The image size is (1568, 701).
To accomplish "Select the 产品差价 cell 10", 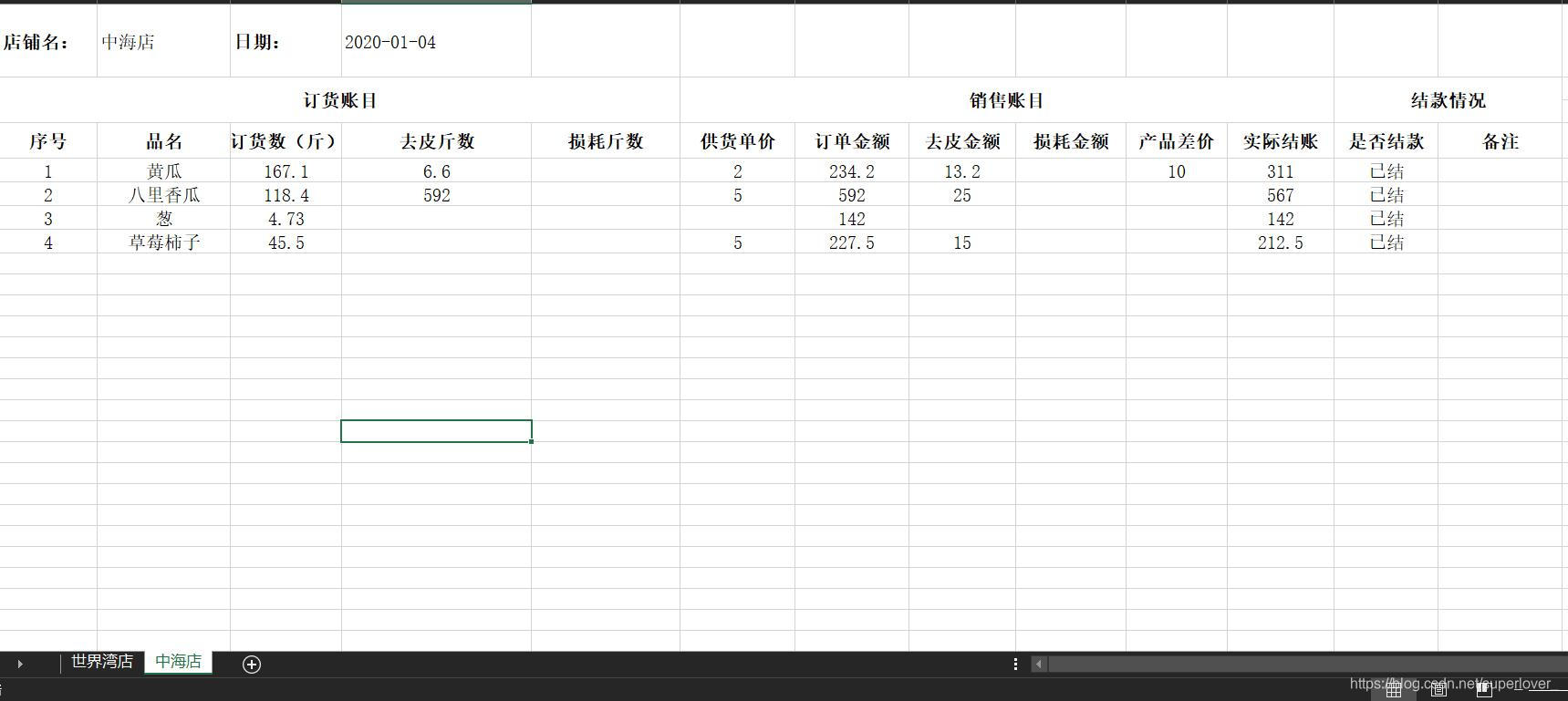I will pyautogui.click(x=1177, y=171).
